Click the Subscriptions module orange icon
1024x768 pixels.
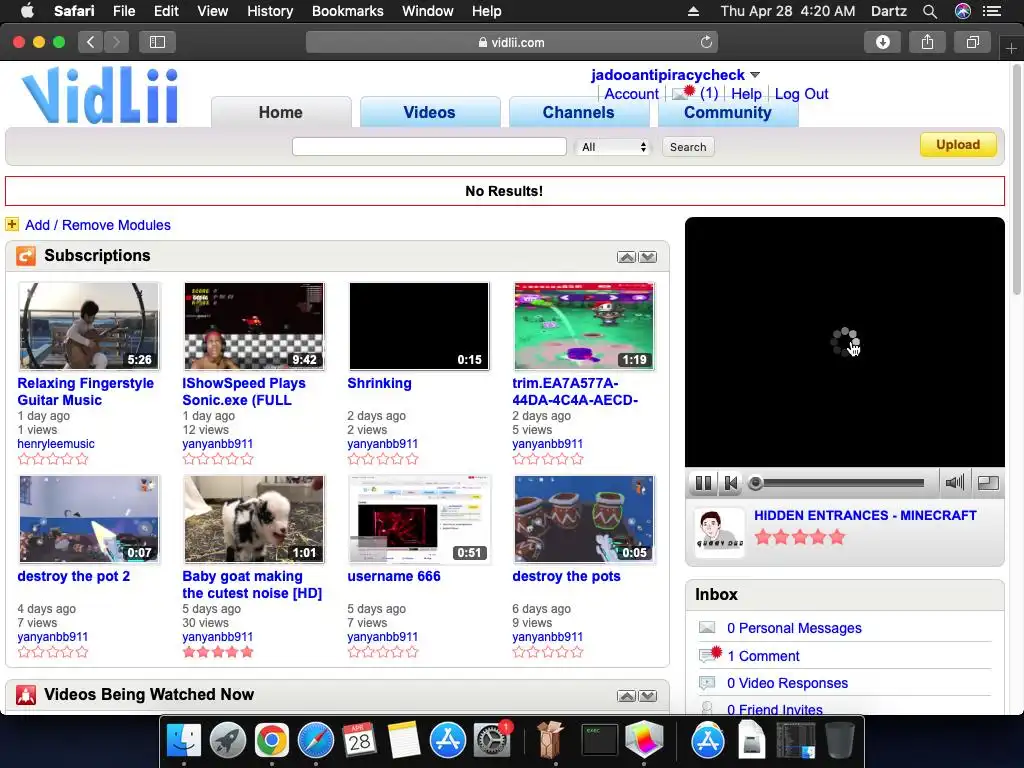point(26,256)
